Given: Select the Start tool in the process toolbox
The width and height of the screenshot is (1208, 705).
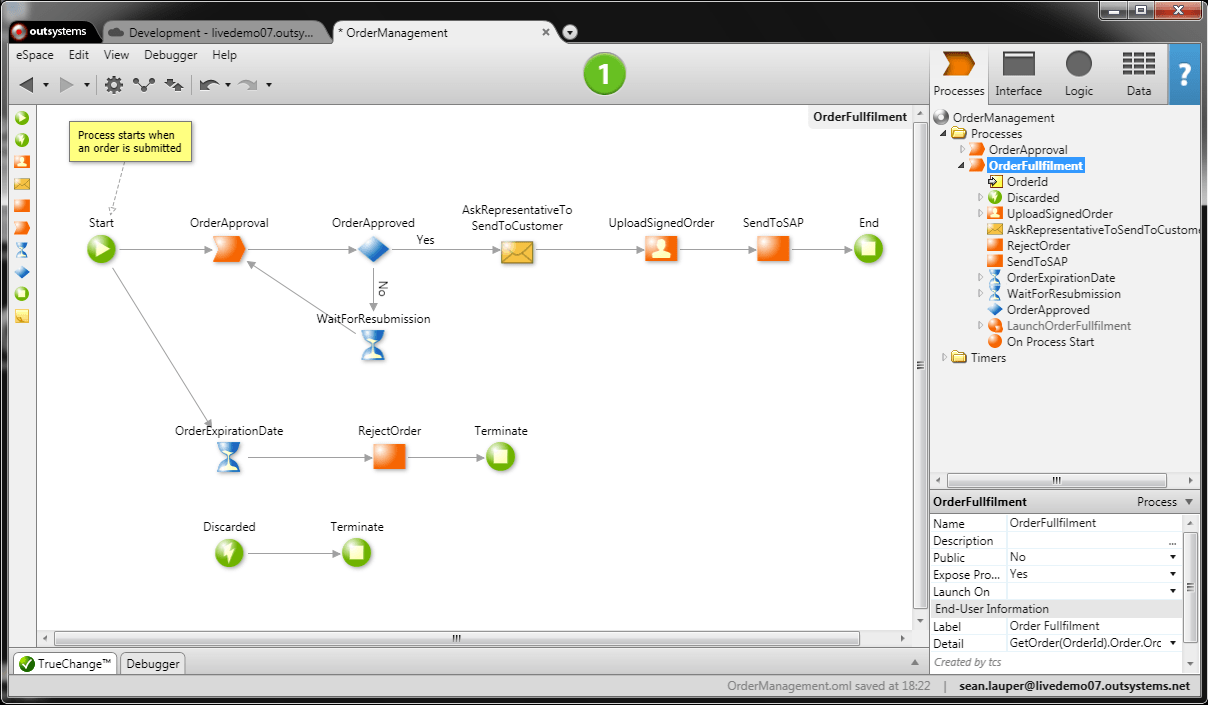Looking at the screenshot, I should [21, 117].
